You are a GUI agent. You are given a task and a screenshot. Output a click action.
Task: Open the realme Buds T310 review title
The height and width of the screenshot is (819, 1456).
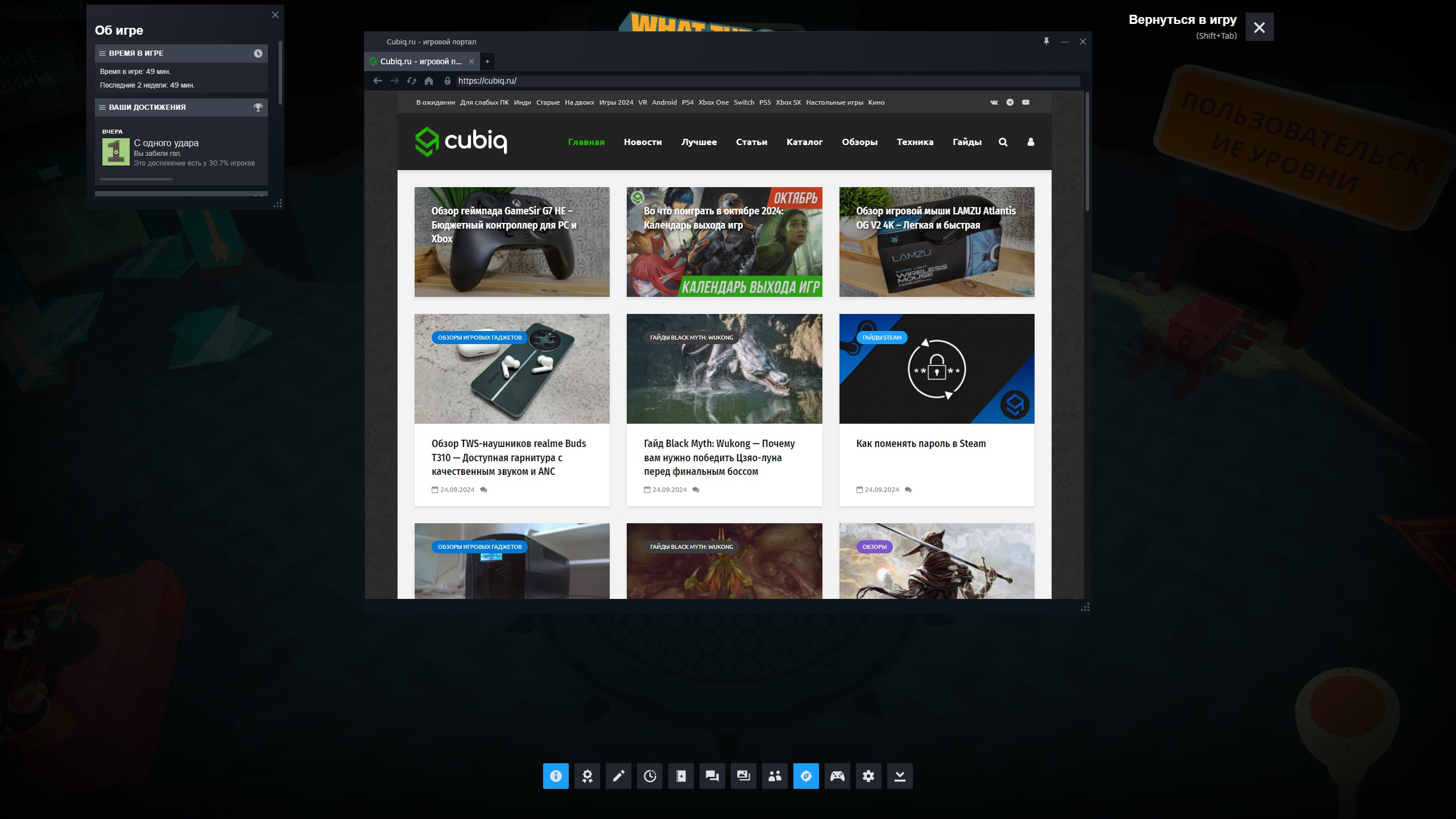click(508, 457)
